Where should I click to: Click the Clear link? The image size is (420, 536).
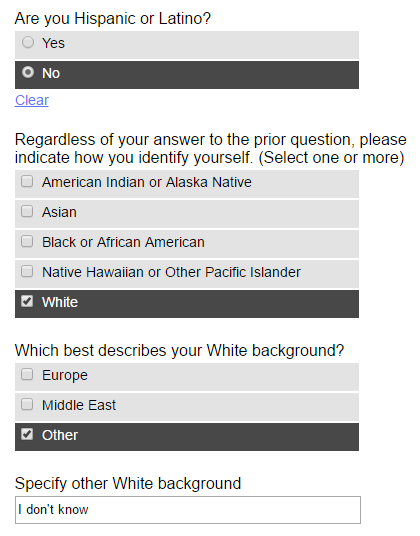click(32, 100)
